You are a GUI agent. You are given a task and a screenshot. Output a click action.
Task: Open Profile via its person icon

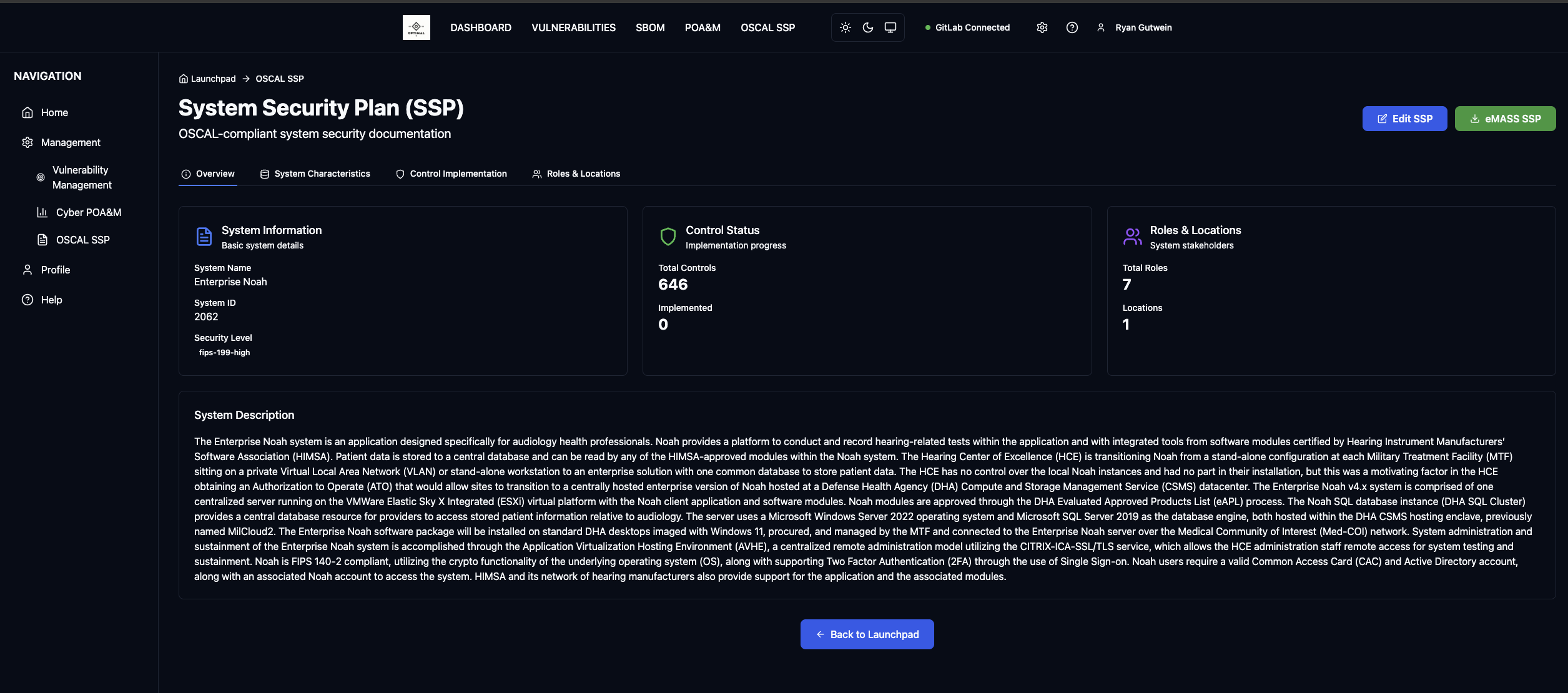pyautogui.click(x=27, y=269)
